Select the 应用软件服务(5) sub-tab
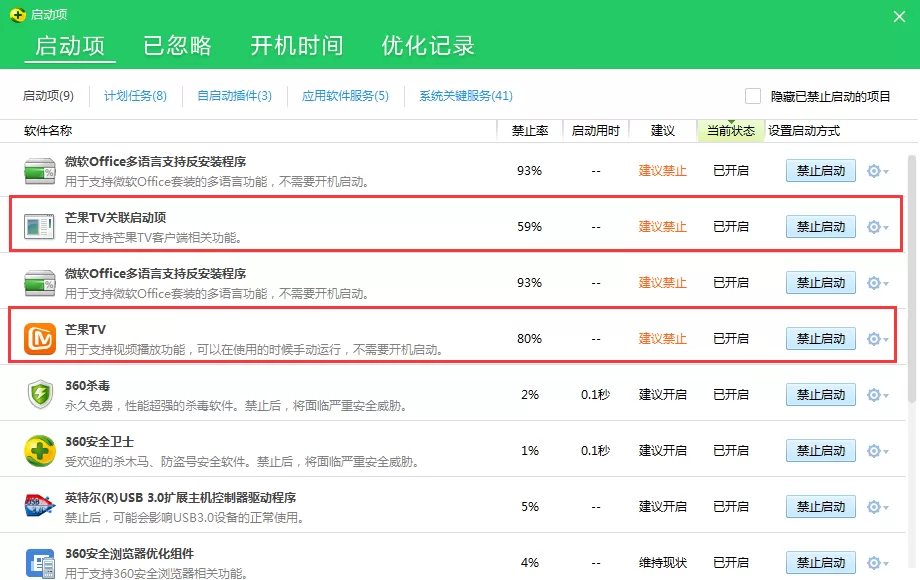The height and width of the screenshot is (580, 920). pos(346,96)
